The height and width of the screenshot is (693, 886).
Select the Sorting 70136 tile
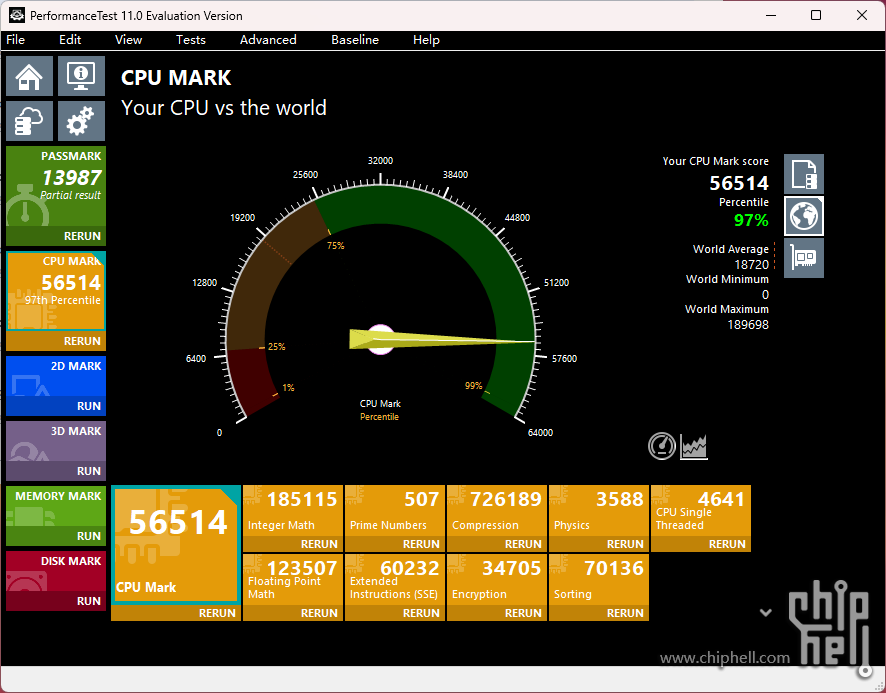[x=599, y=580]
